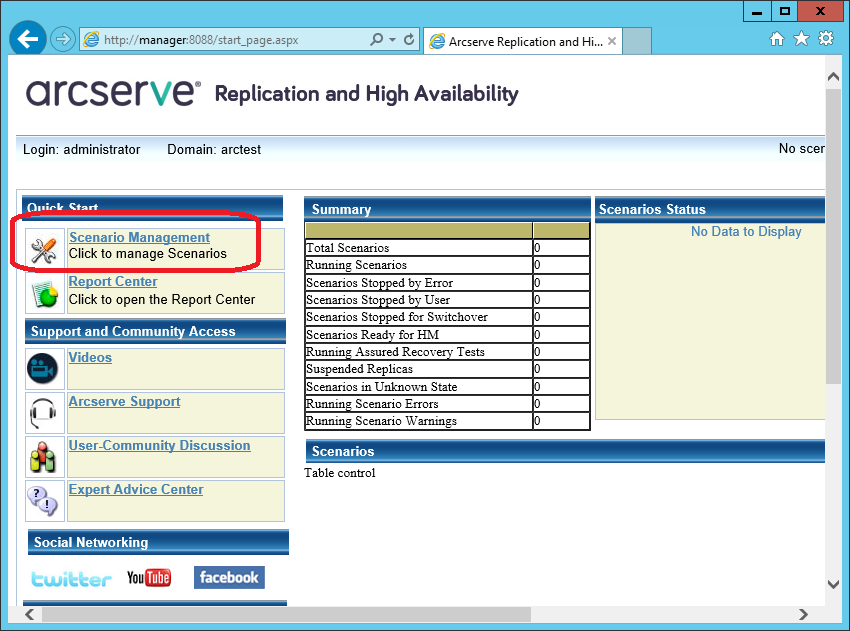850x631 pixels.
Task: Expand the address bar dropdown arrow
Action: tap(392, 40)
